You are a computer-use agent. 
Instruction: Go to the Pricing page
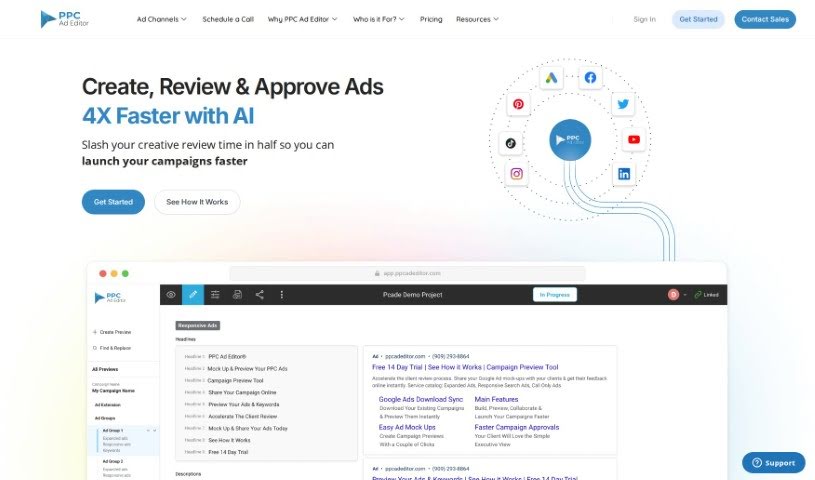431,19
